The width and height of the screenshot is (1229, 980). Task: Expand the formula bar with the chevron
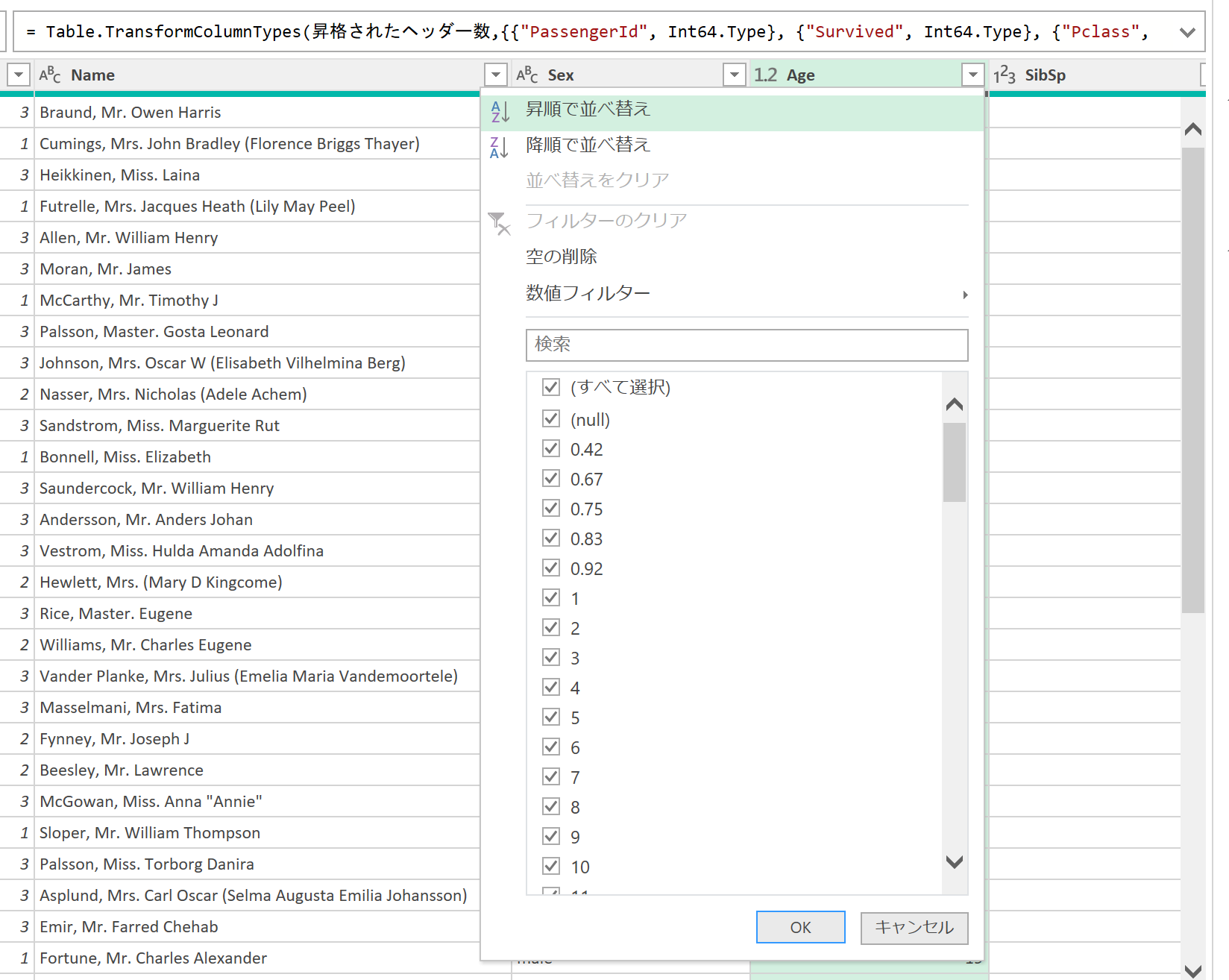point(1186,32)
